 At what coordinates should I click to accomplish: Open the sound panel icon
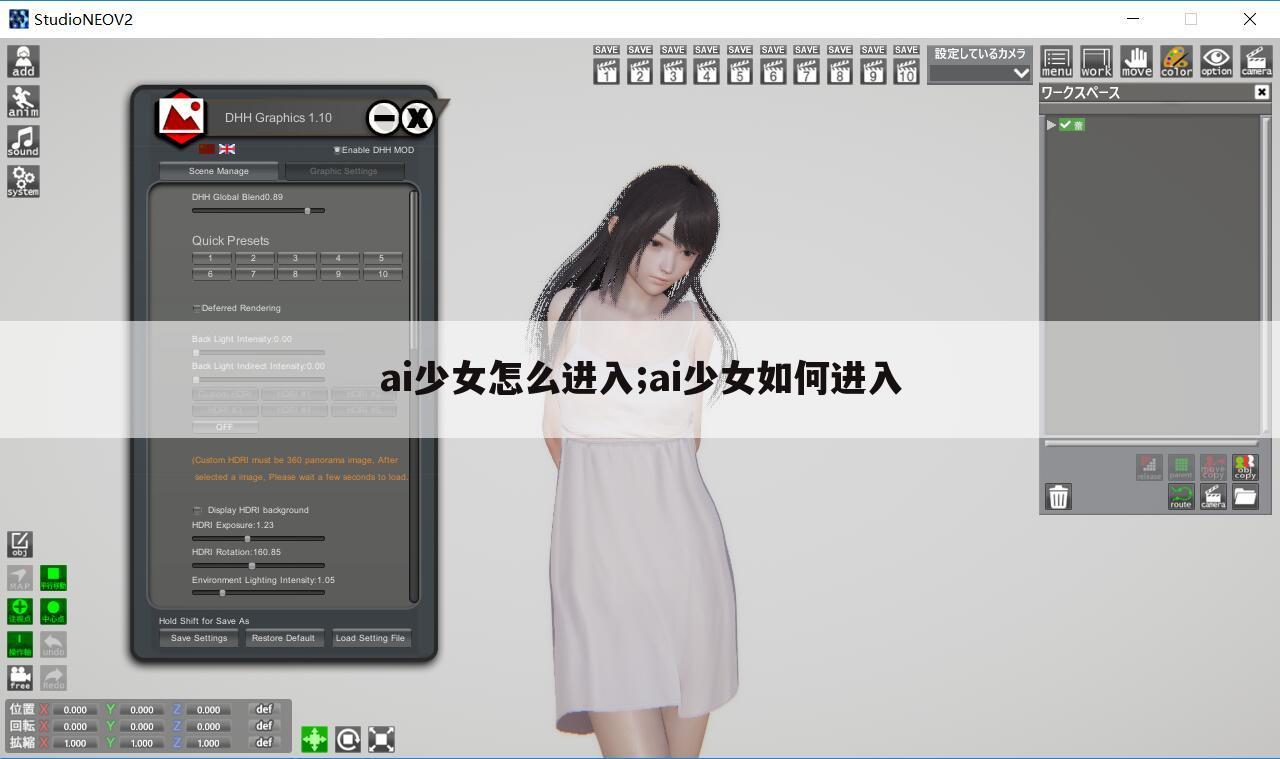click(x=23, y=141)
